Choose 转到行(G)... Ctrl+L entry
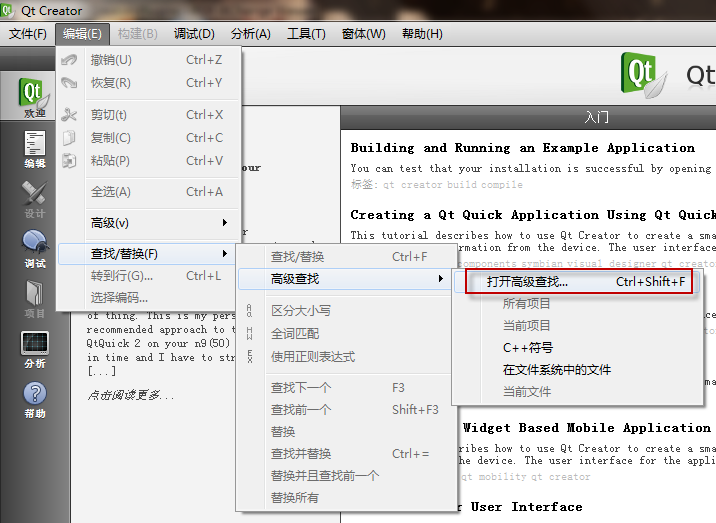This screenshot has height=523, width=716. (x=148, y=276)
